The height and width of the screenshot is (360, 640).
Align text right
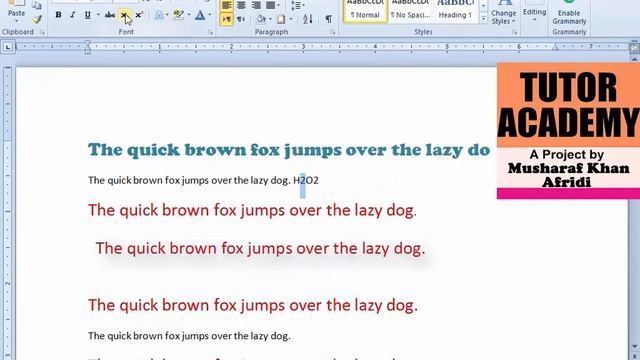click(256, 5)
